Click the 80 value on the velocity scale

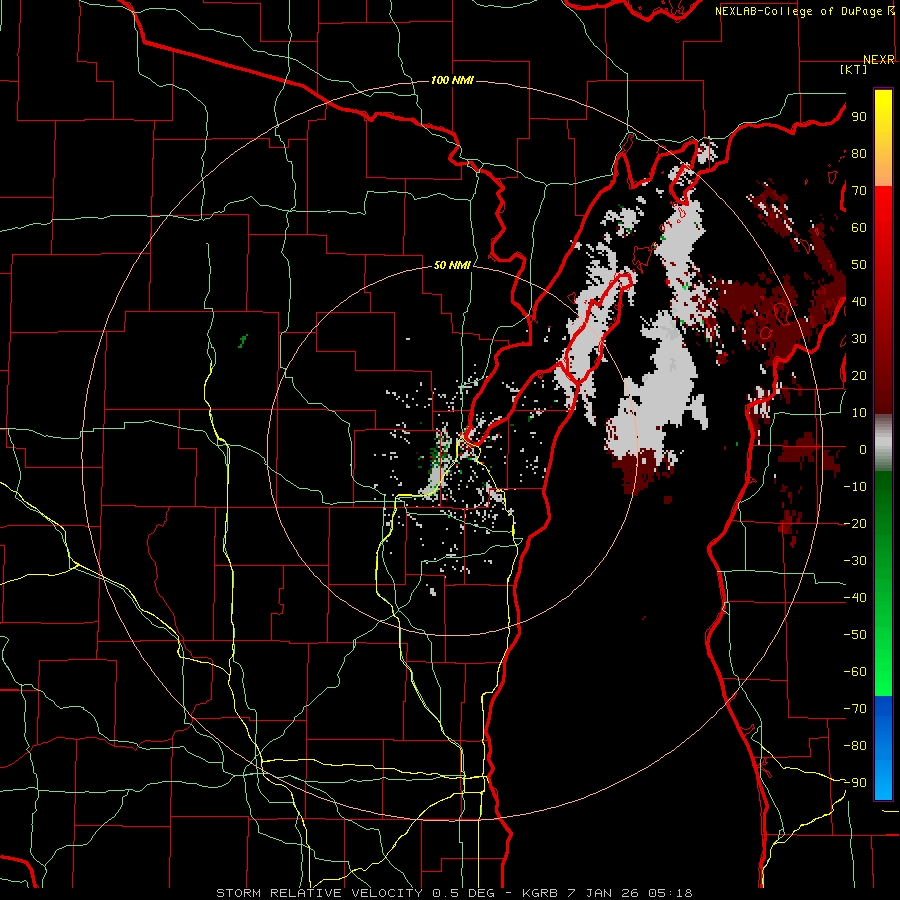tap(859, 153)
